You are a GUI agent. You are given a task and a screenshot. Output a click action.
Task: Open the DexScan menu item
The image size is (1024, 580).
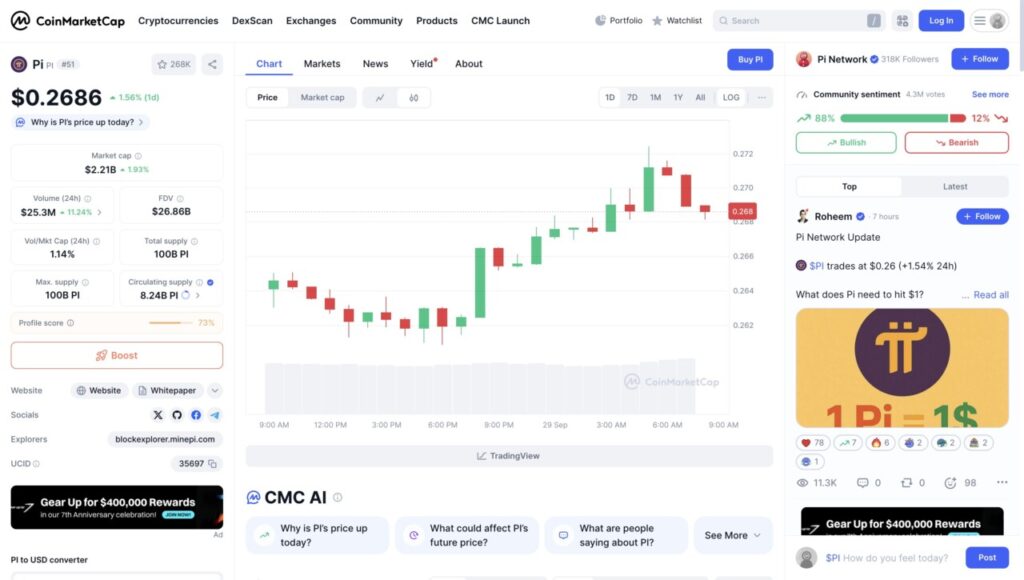tap(252, 20)
